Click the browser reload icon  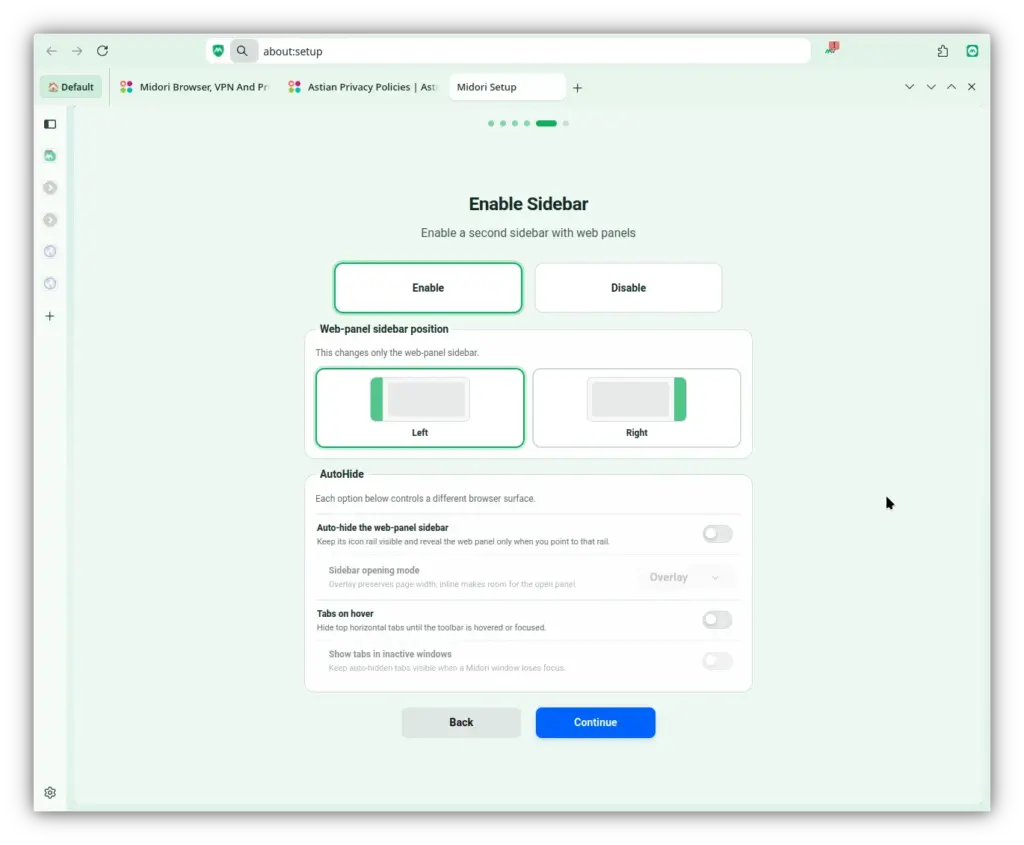coord(103,51)
